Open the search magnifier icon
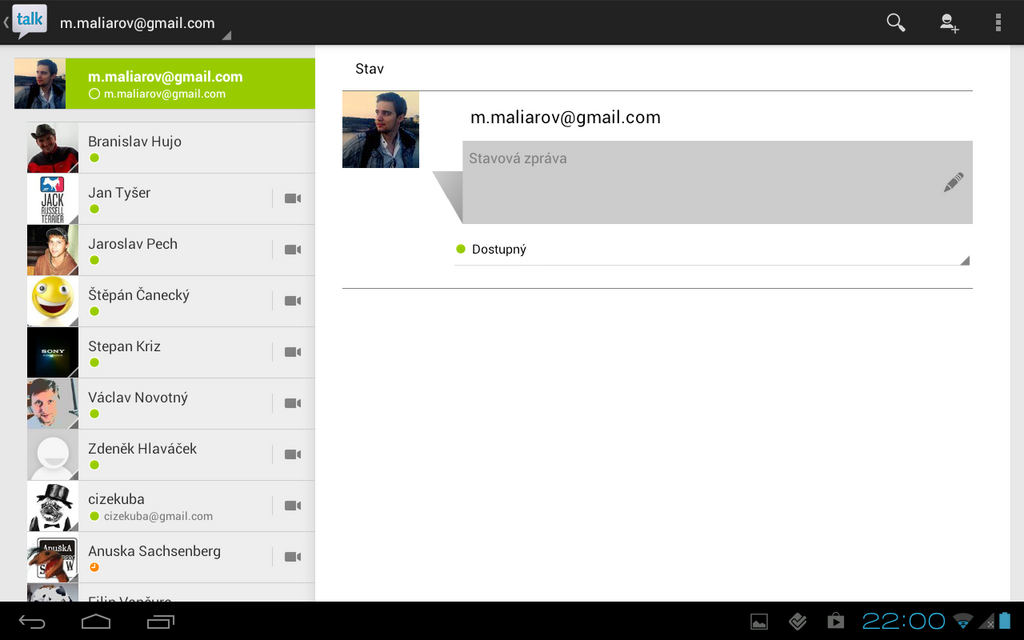Viewport: 1024px width, 640px height. pyautogui.click(x=896, y=22)
